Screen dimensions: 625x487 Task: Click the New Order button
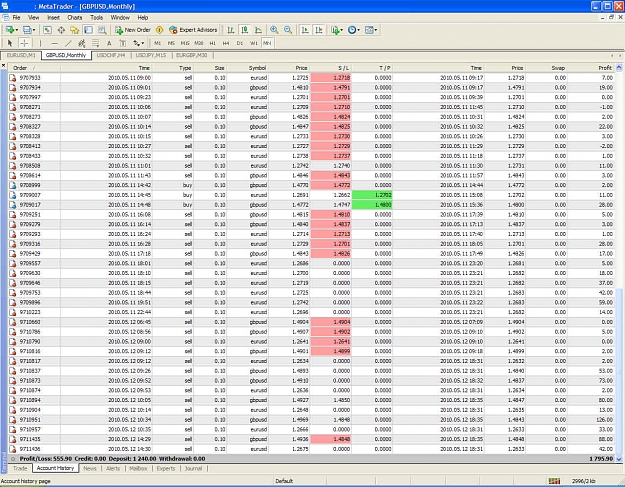(x=133, y=30)
